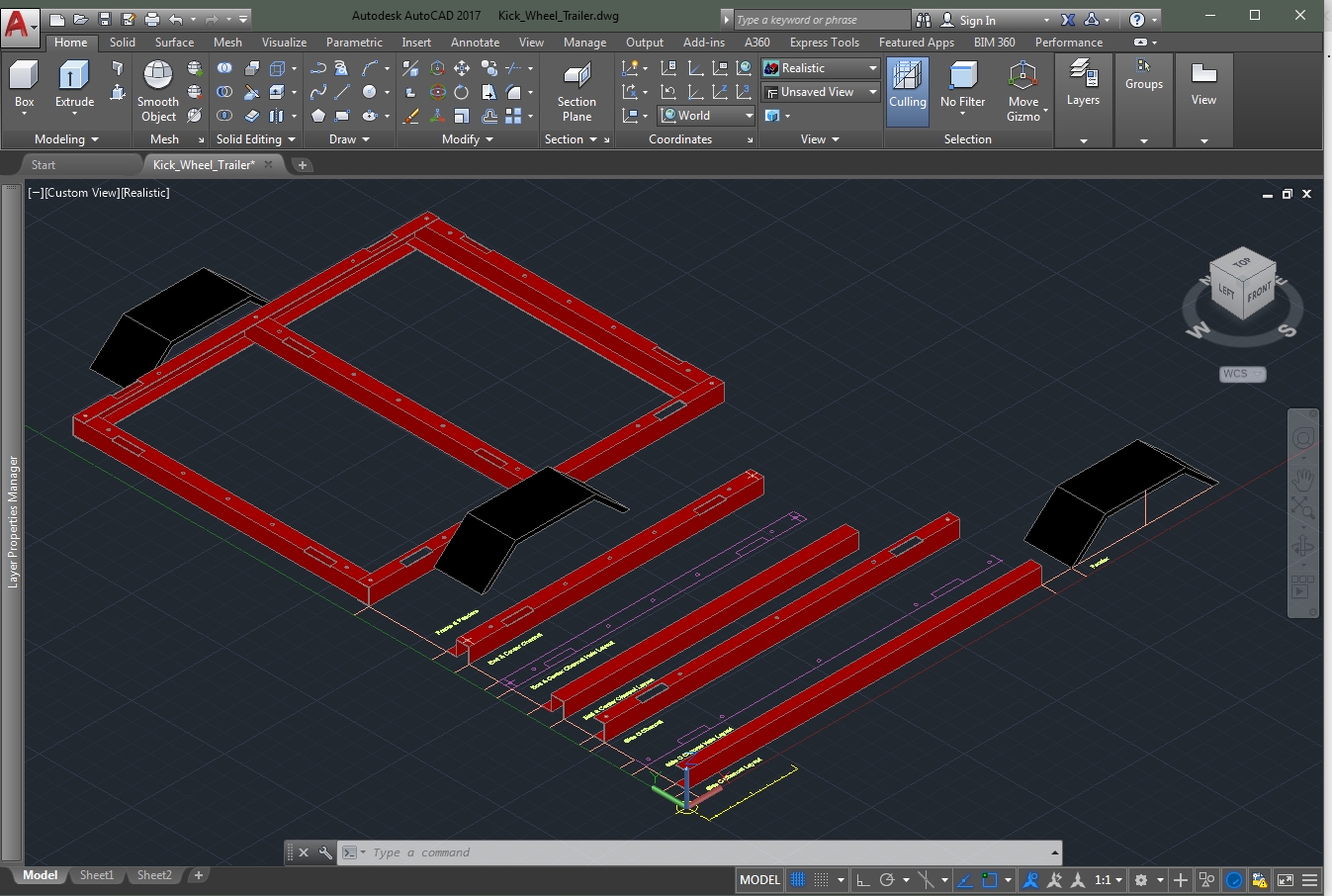Click the Erase tool in Modify
This screenshot has width=1332, height=896.
tap(410, 116)
